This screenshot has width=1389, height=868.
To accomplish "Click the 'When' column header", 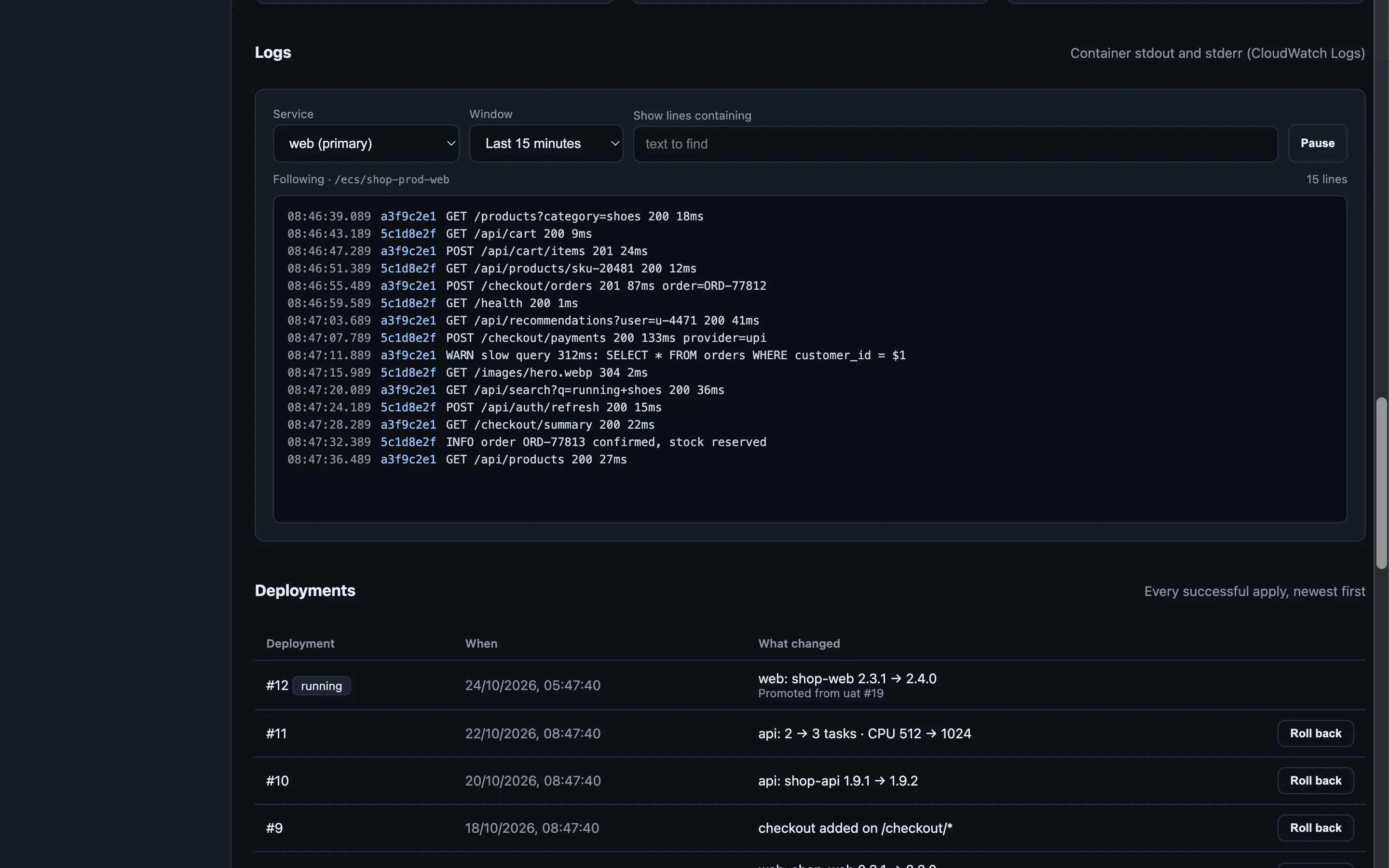I will [x=481, y=644].
